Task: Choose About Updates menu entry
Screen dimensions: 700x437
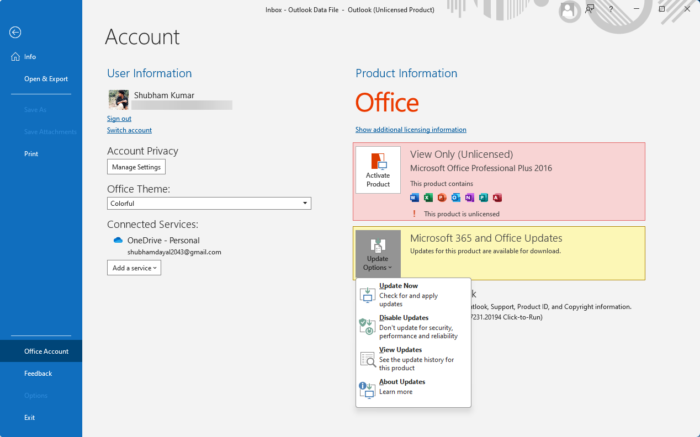Action: (413, 387)
